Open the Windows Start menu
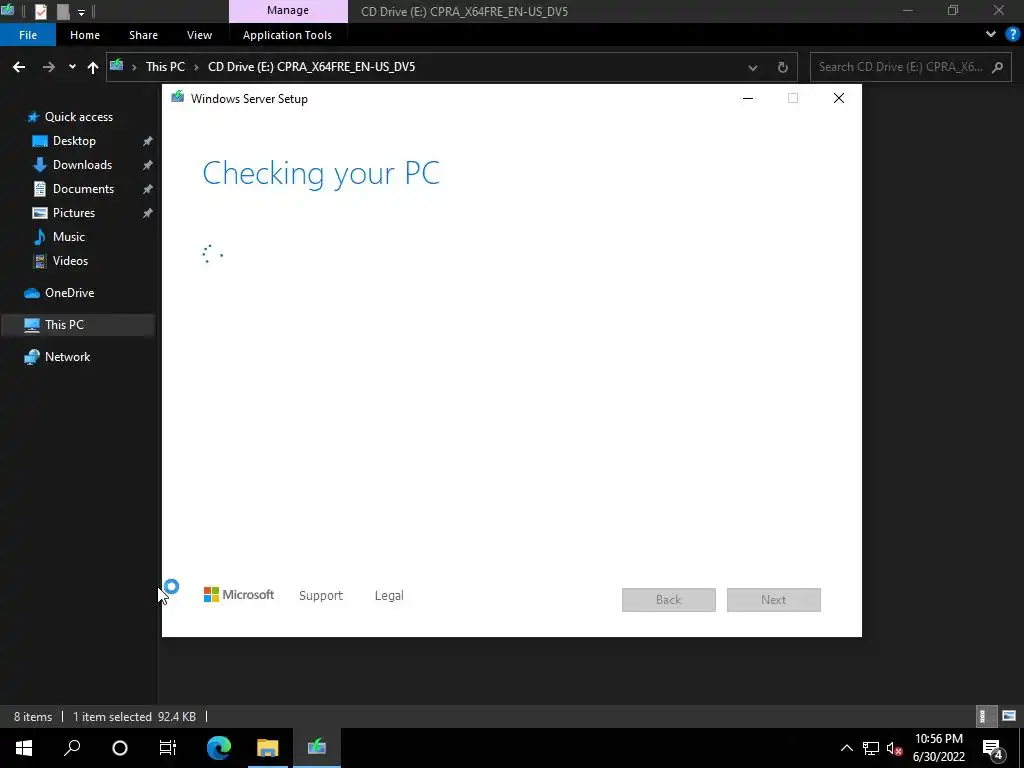This screenshot has width=1024, height=768. point(24,748)
